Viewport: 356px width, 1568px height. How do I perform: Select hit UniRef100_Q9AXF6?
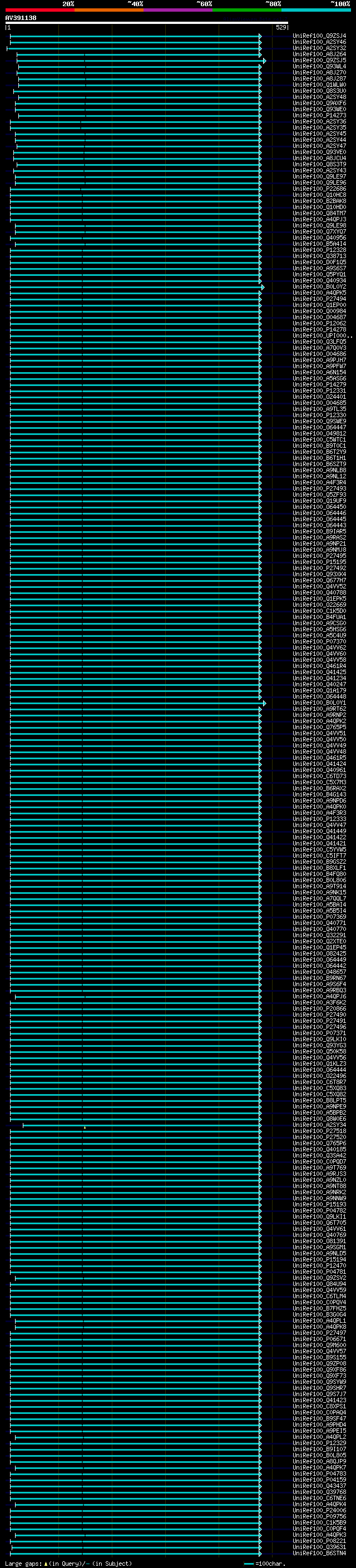pyautogui.click(x=319, y=103)
